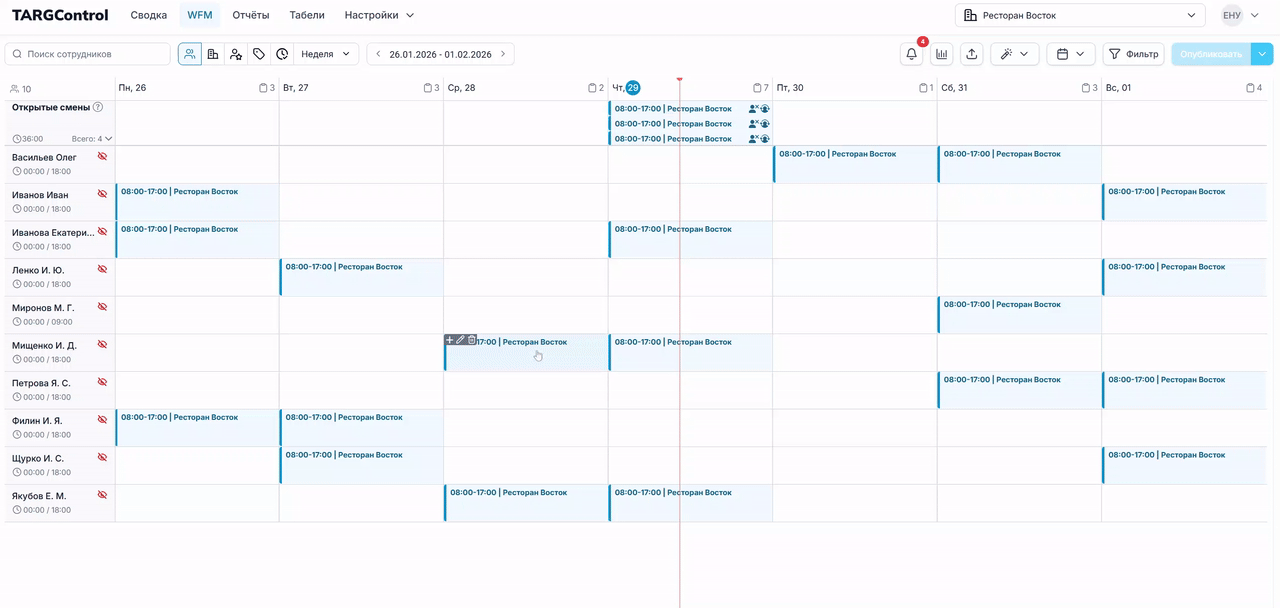Click the clock icon in the toolbar

(x=282, y=54)
